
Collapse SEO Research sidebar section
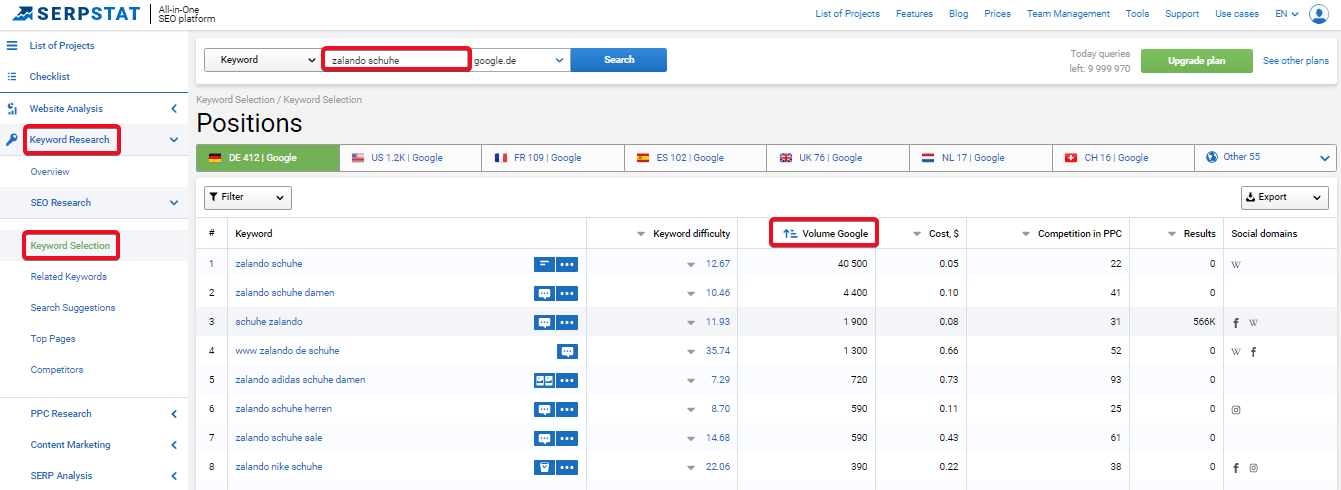[x=174, y=202]
